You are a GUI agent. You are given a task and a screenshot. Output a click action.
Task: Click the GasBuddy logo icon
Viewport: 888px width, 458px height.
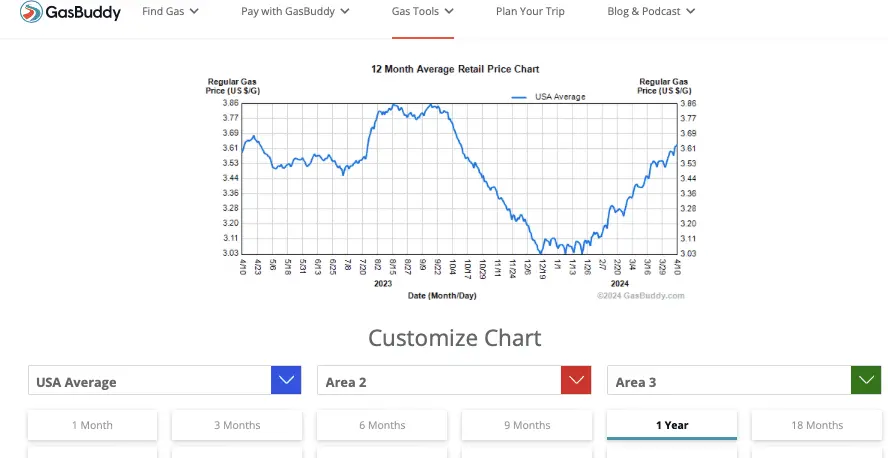pyautogui.click(x=33, y=12)
